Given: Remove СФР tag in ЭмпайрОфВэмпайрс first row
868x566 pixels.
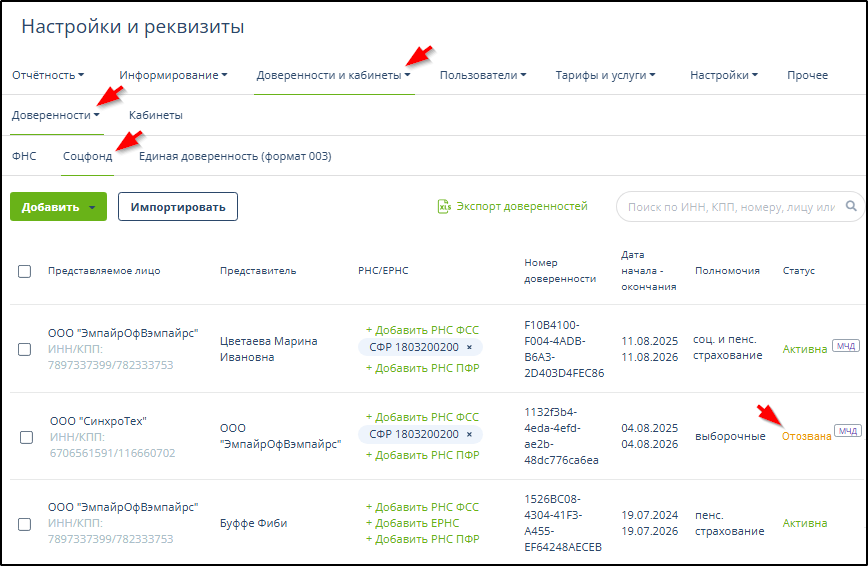Looking at the screenshot, I should (x=469, y=348).
